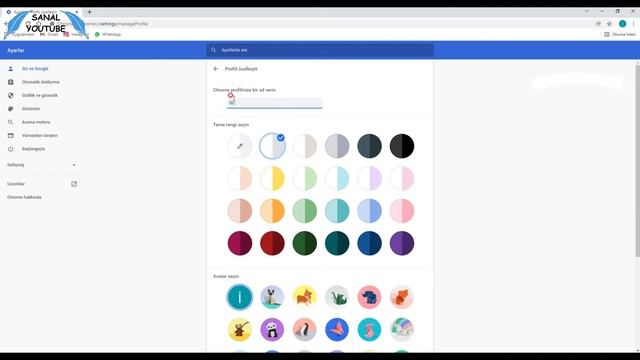This screenshot has height=360, width=640.
Task: Open Chrome hakkında page
Action: 24,197
